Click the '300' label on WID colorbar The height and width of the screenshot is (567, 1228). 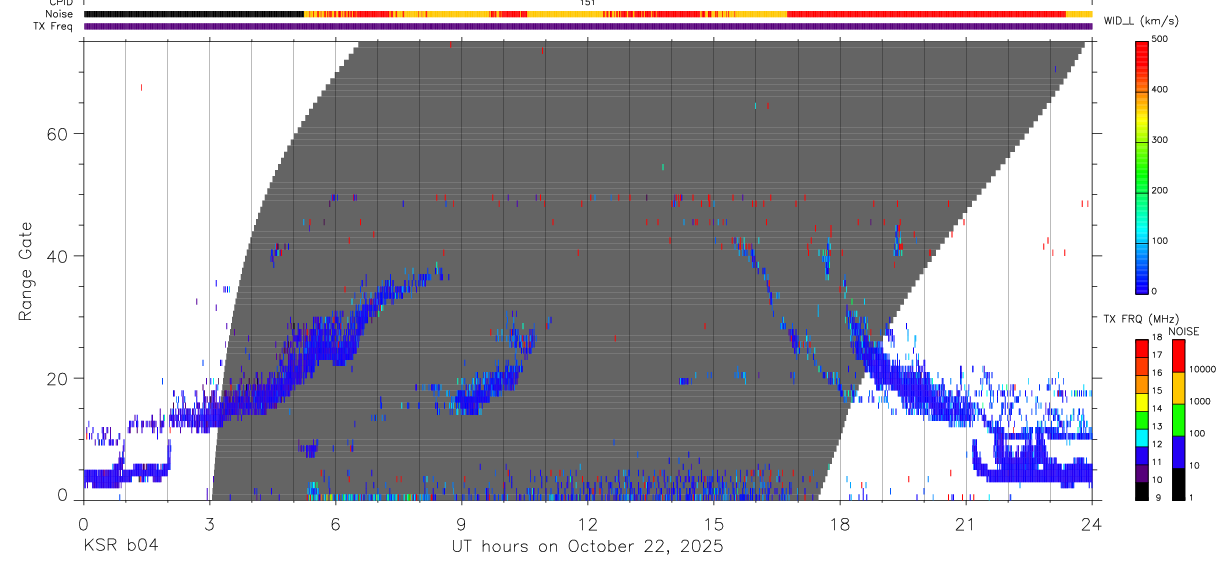(1159, 140)
